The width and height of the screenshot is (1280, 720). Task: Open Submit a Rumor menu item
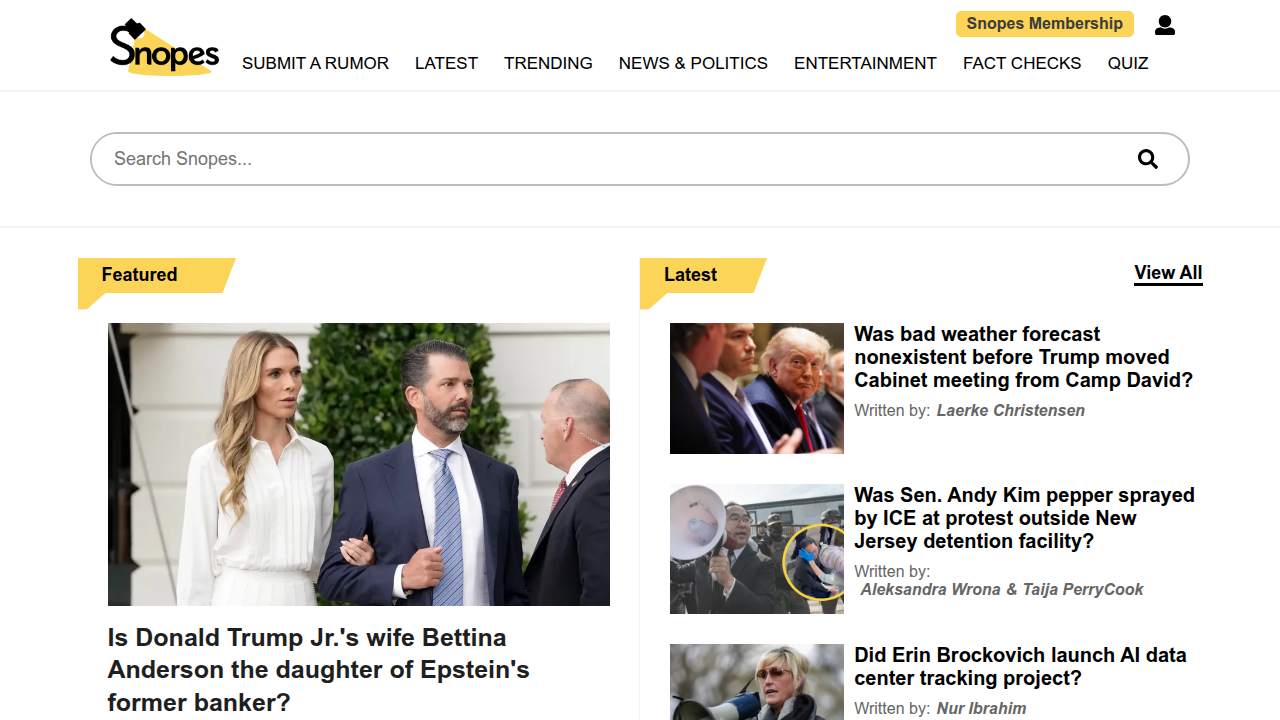click(315, 63)
